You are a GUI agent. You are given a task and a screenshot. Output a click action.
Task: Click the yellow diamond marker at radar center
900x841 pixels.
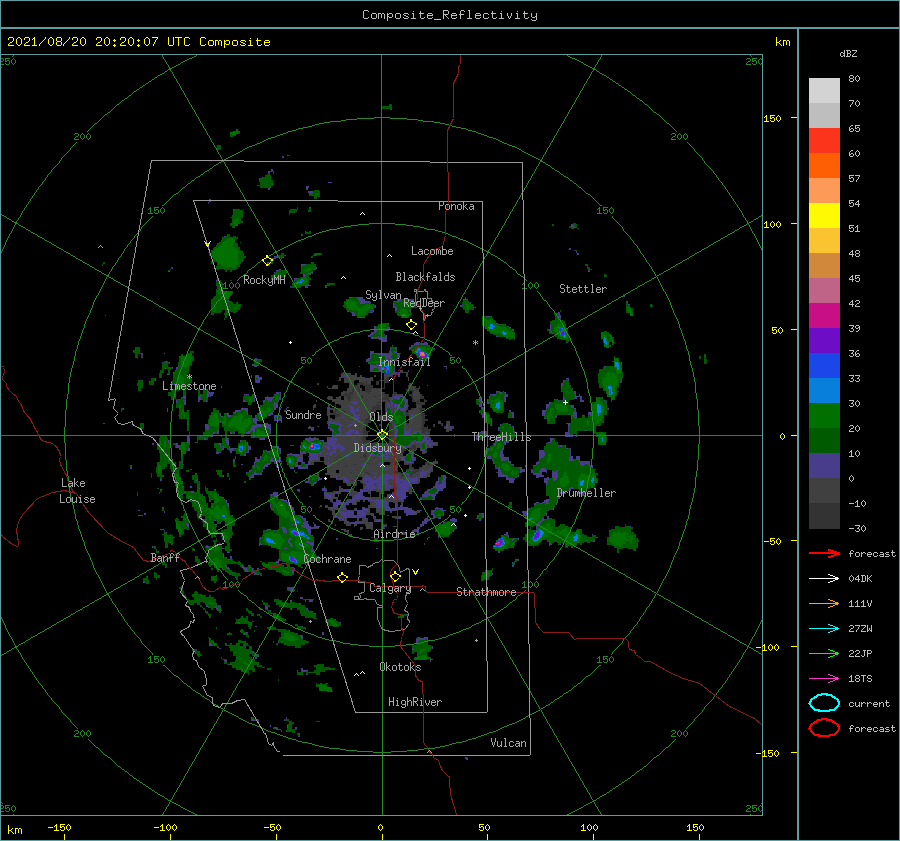(382, 435)
